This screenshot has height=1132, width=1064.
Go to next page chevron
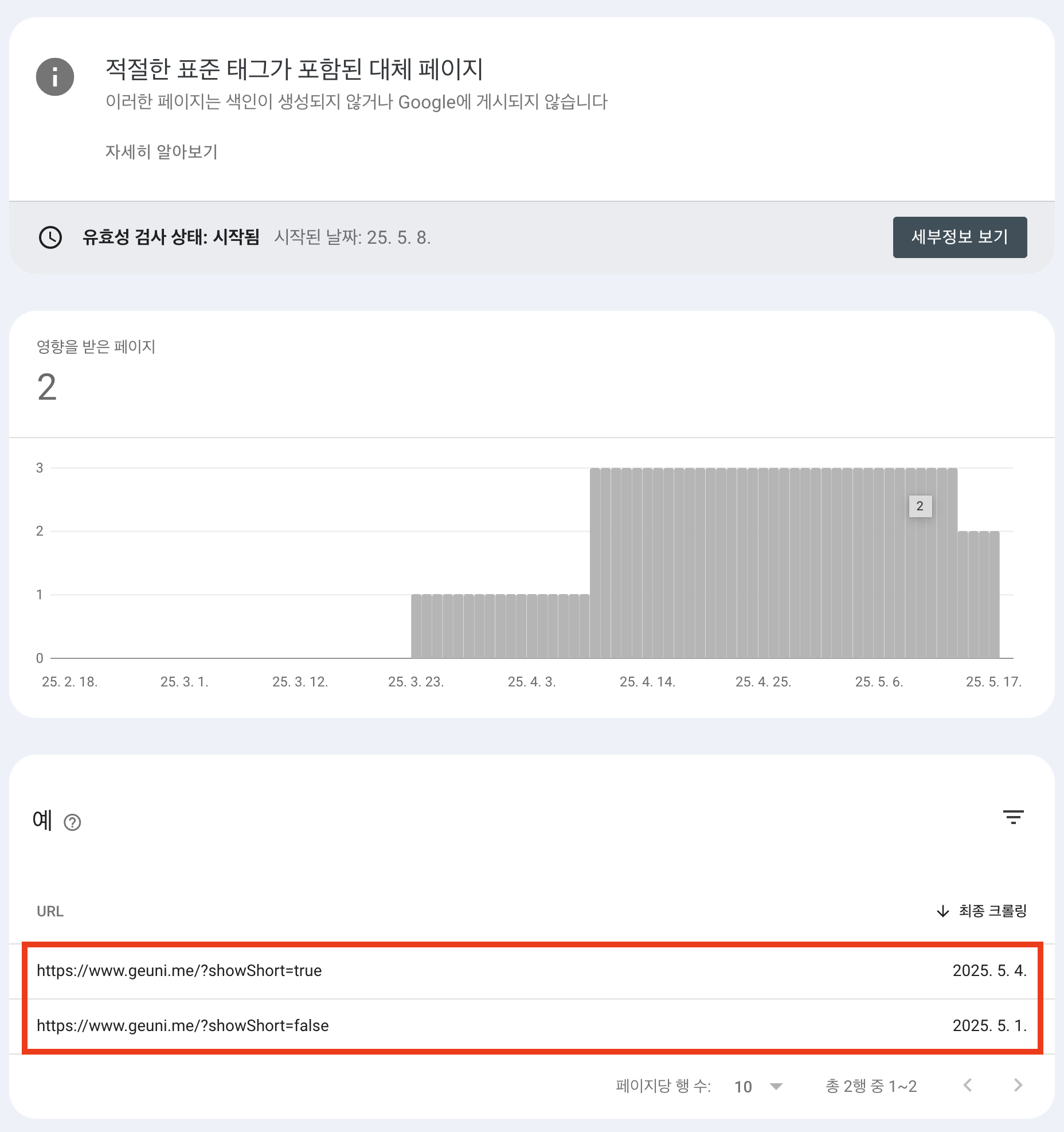click(1018, 1085)
